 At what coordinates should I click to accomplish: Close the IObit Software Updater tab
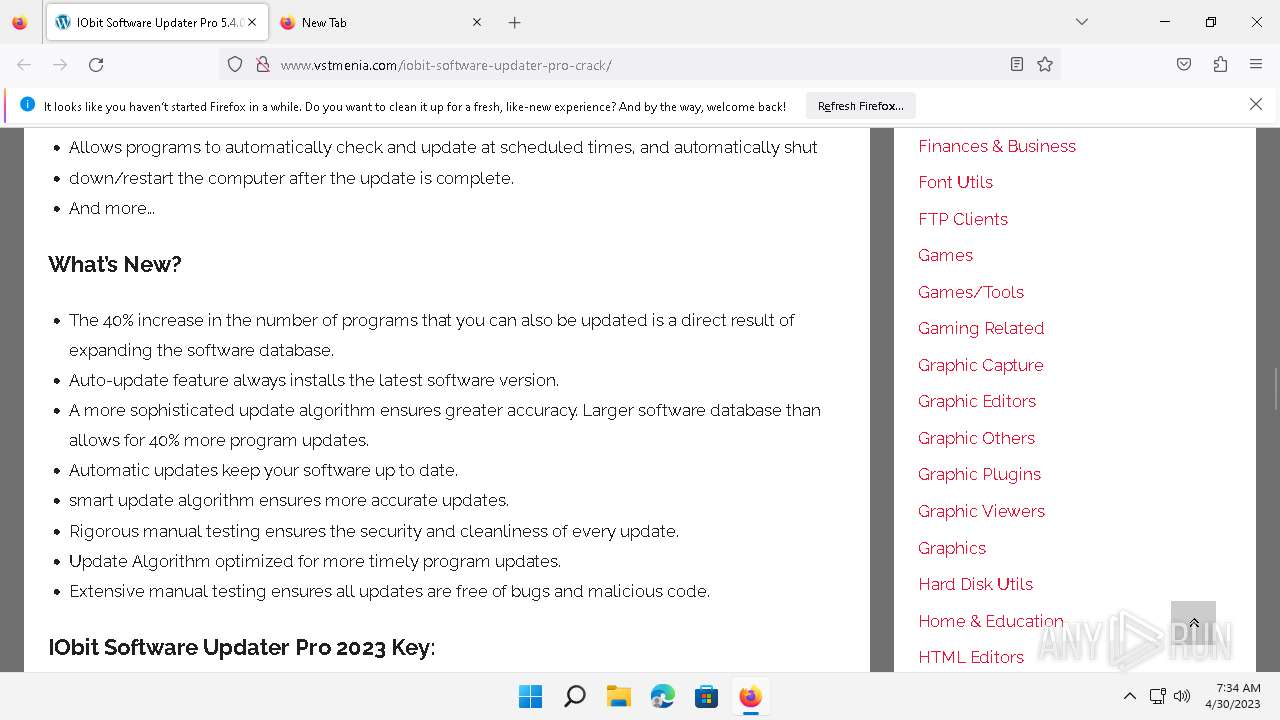(x=251, y=22)
